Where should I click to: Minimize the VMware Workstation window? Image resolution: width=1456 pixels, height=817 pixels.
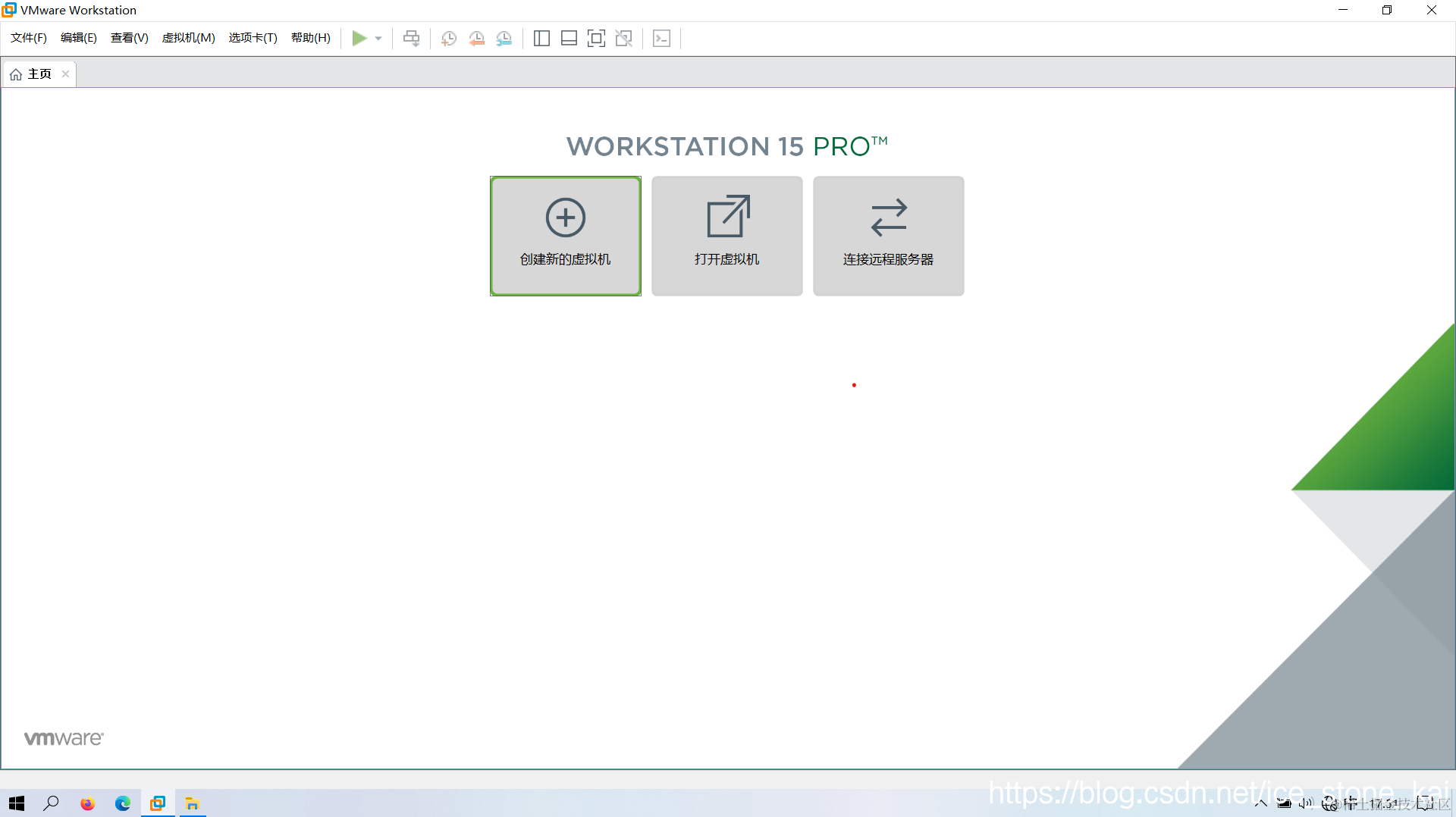pos(1343,10)
